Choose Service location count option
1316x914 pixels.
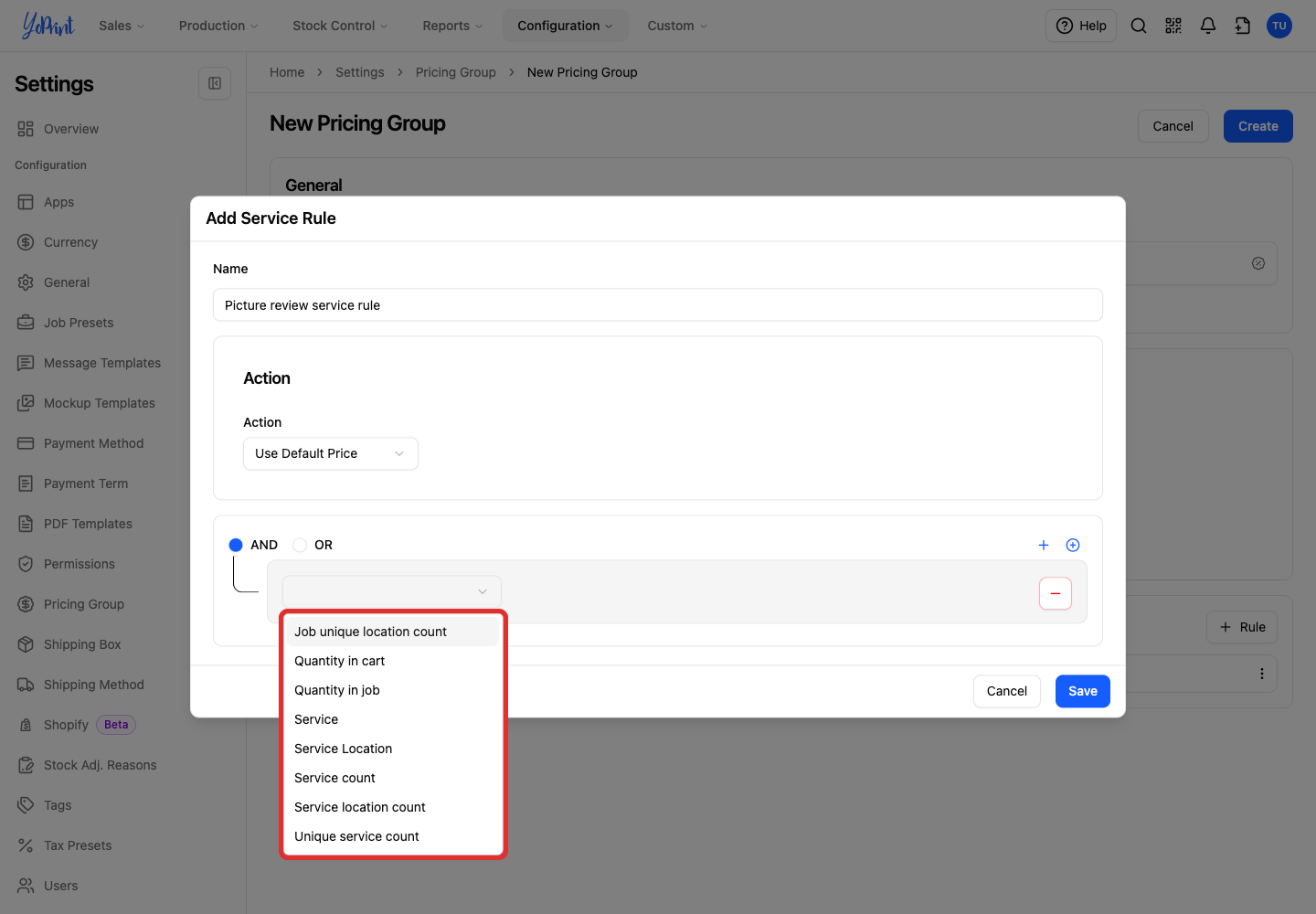(x=393, y=807)
